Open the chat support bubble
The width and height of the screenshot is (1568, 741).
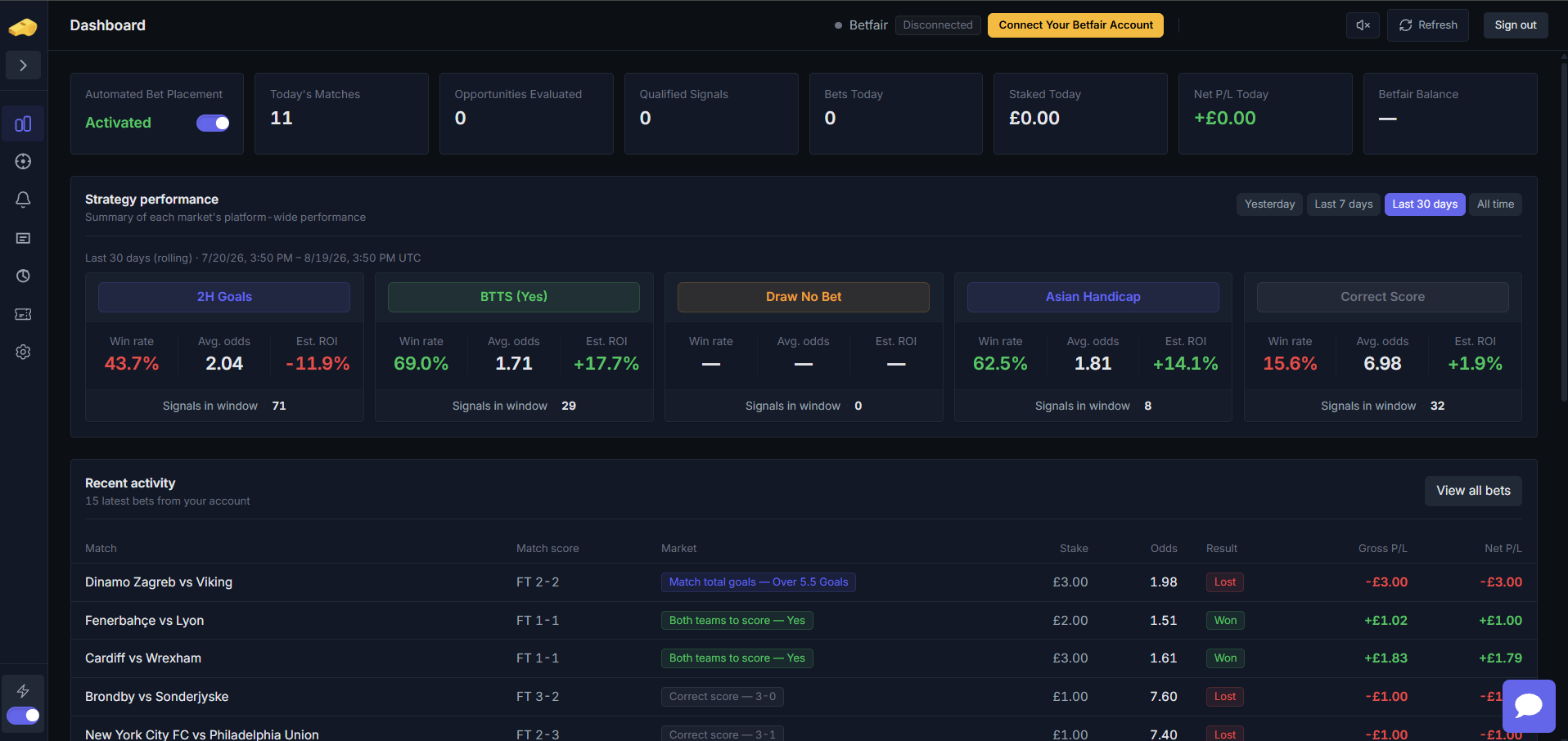pyautogui.click(x=1528, y=706)
